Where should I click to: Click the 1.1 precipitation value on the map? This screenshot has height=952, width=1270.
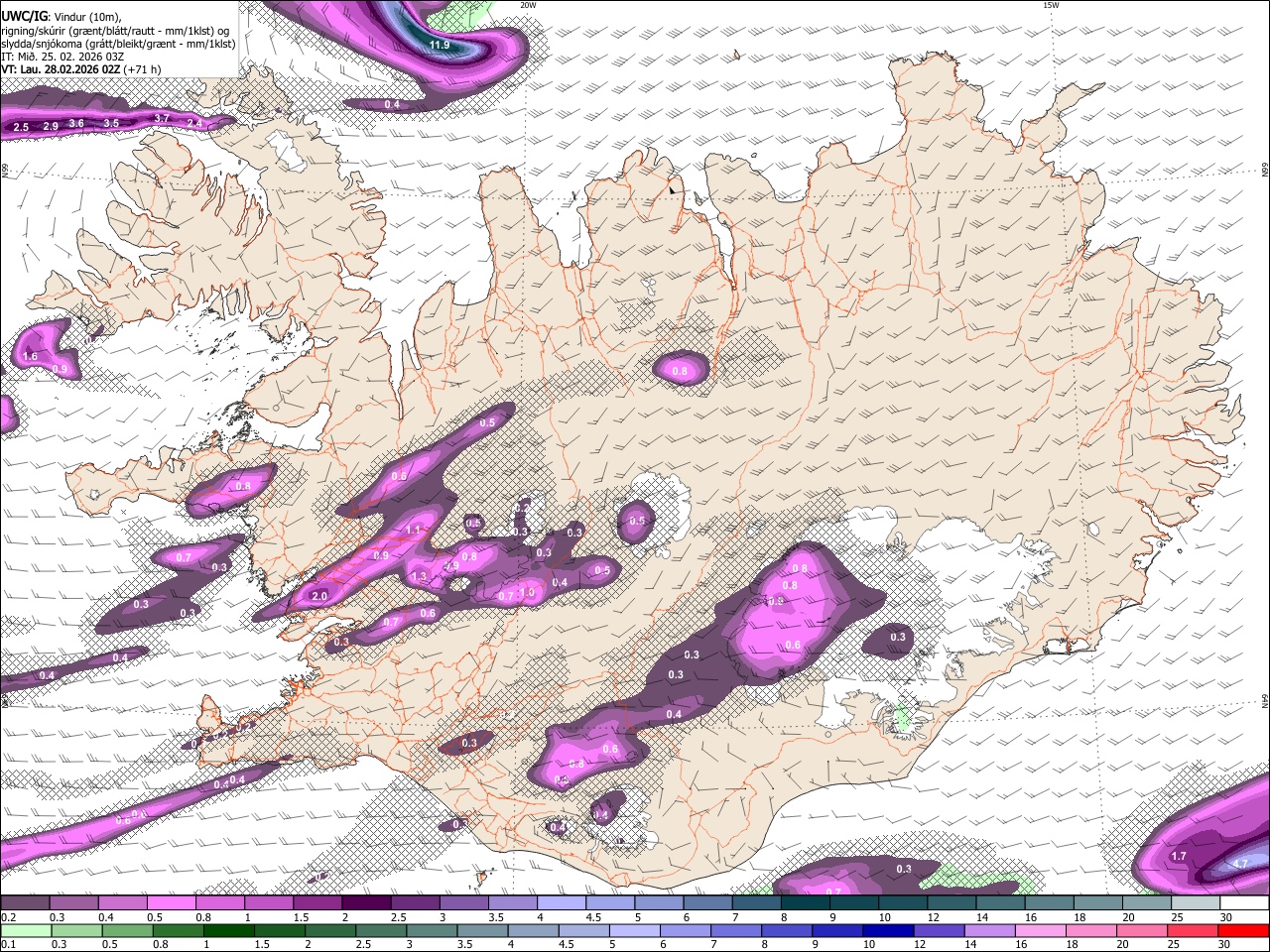point(413,531)
